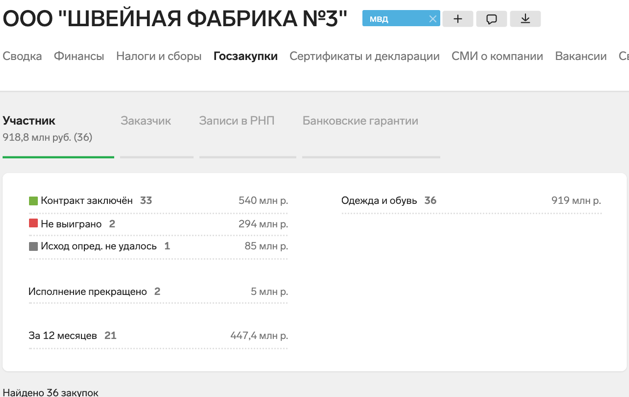Switch to the Финансы tab
The width and height of the screenshot is (629, 397).
[79, 56]
